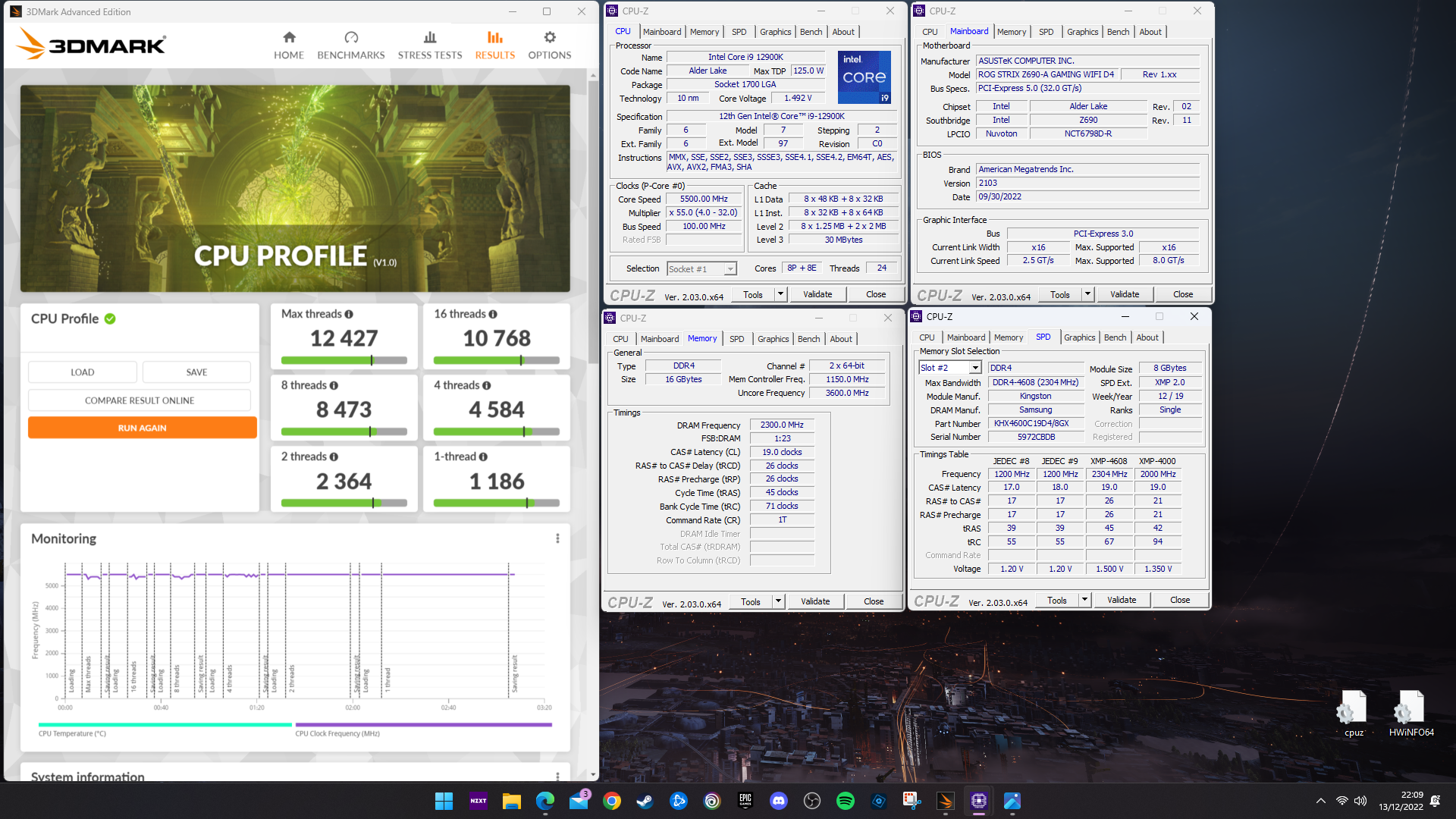This screenshot has width=1456, height=819.
Task: Open File Explorer from the taskbar
Action: point(512,801)
